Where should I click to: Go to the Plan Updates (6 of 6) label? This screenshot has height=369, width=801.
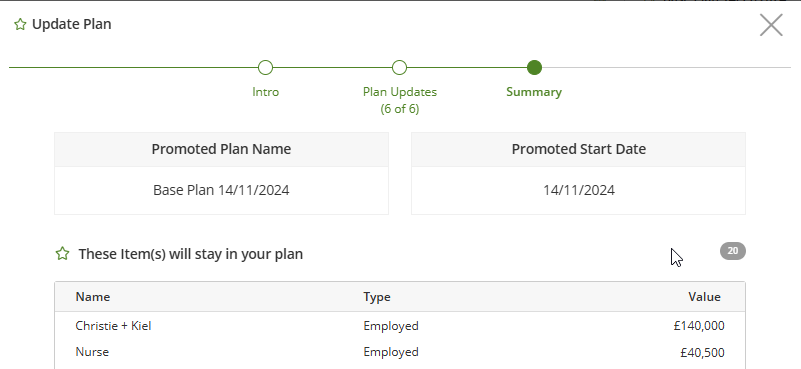tap(400, 100)
